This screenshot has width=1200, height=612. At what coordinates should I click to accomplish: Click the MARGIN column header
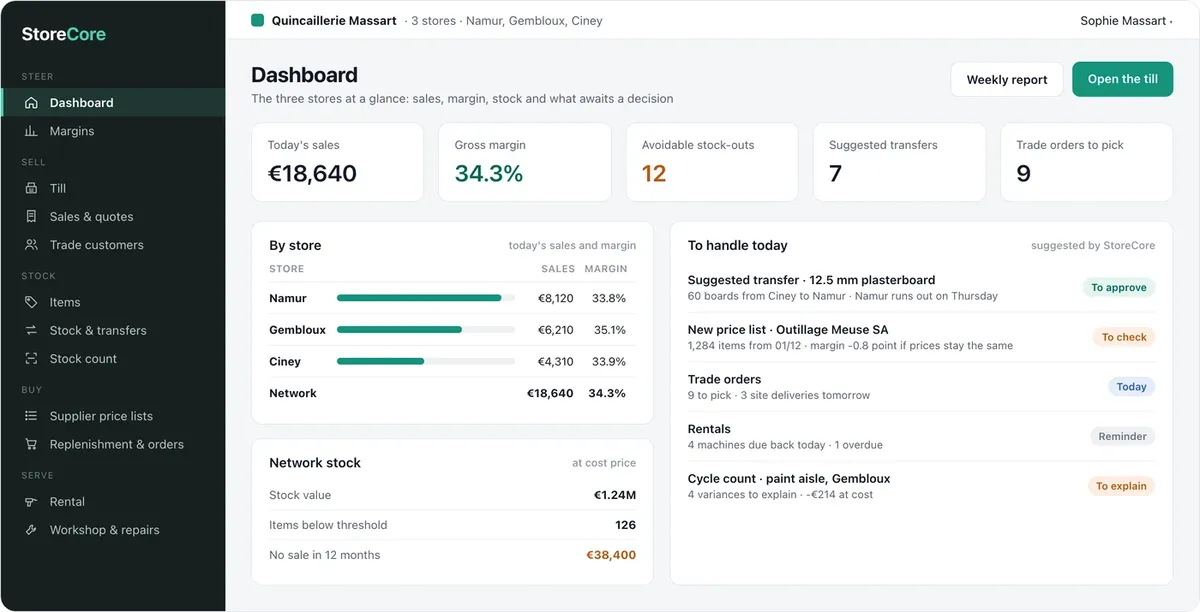coord(606,269)
